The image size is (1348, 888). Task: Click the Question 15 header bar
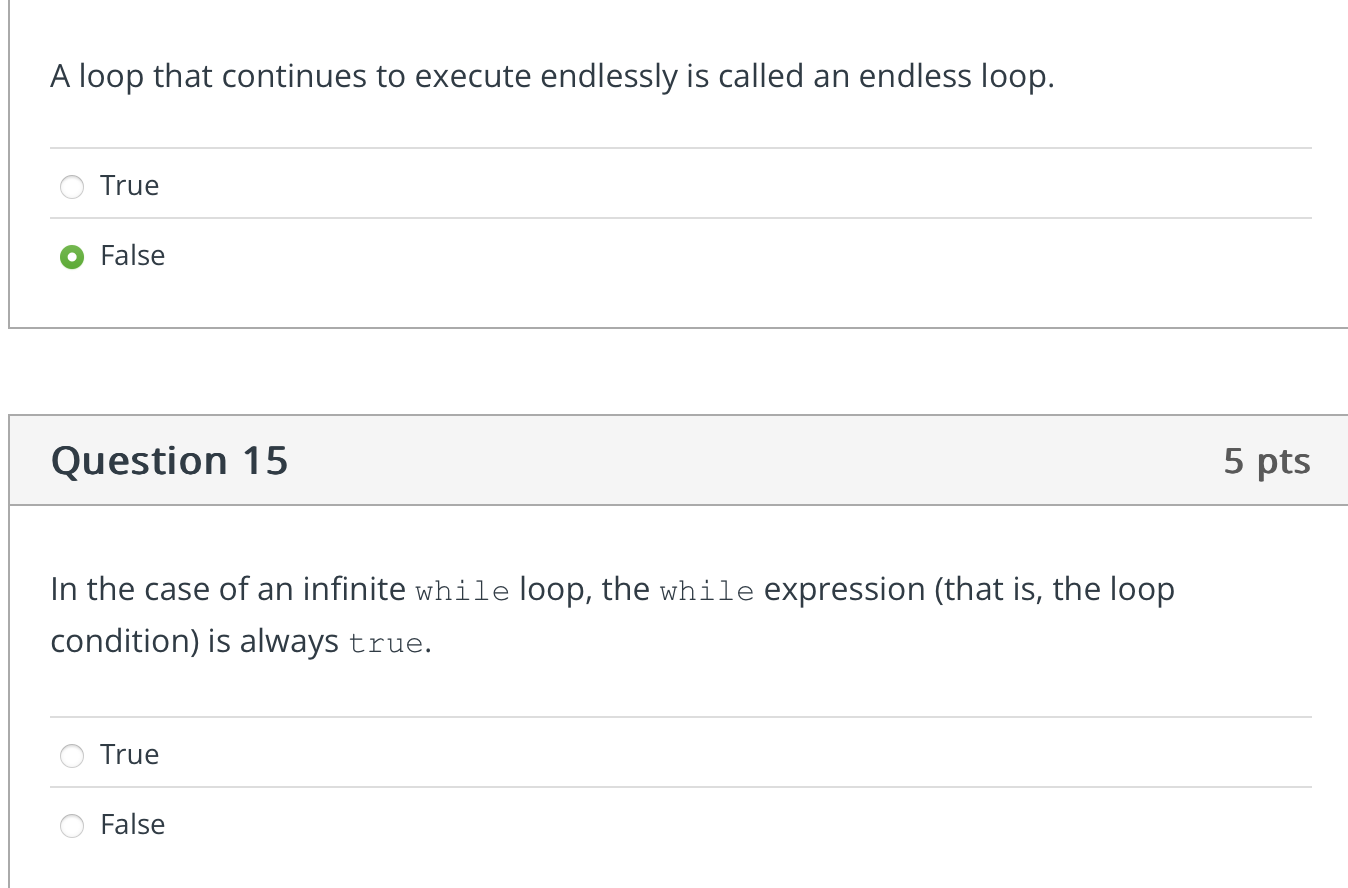[674, 460]
